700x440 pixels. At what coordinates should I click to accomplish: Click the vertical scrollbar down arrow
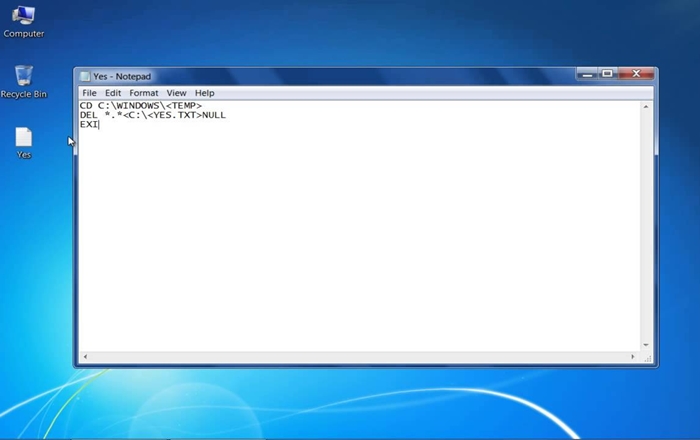pos(646,345)
